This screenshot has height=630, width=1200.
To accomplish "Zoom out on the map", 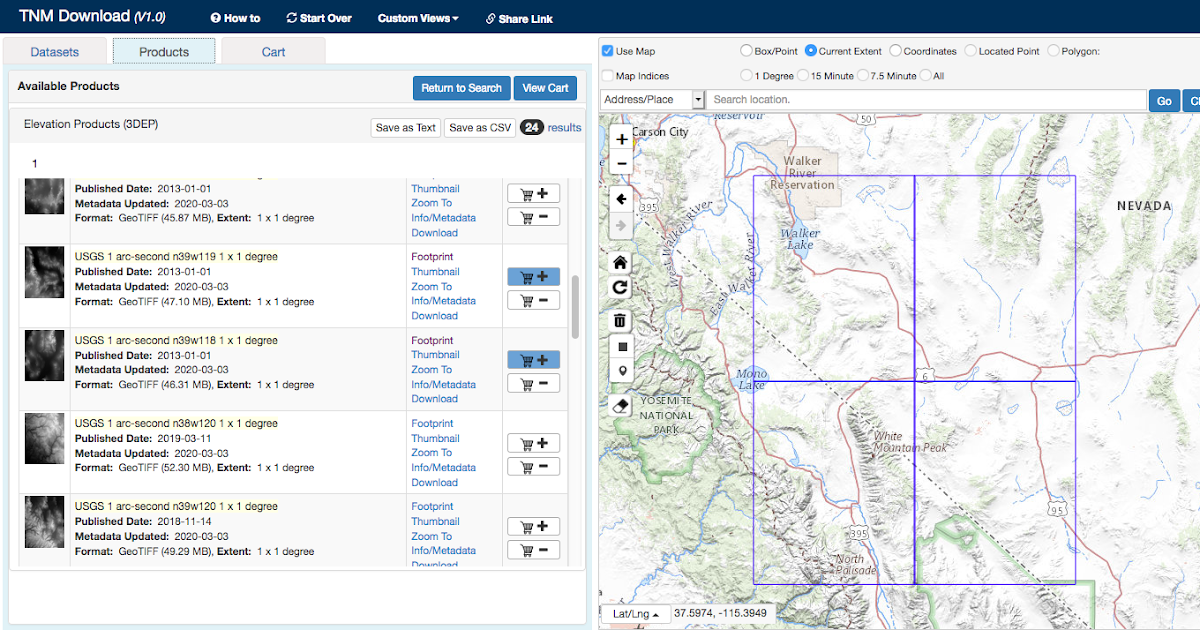I will [x=621, y=163].
